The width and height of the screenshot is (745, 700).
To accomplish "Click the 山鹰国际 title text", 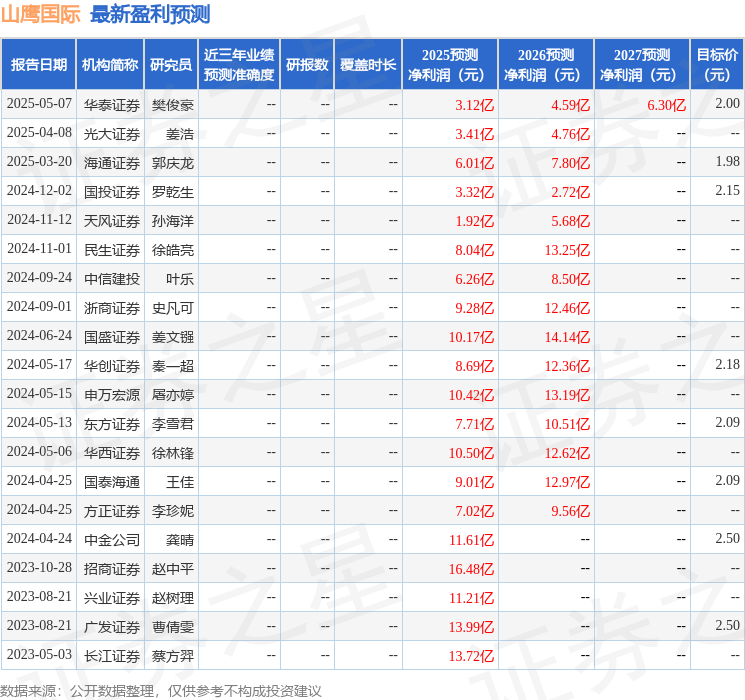I will coord(40,14).
